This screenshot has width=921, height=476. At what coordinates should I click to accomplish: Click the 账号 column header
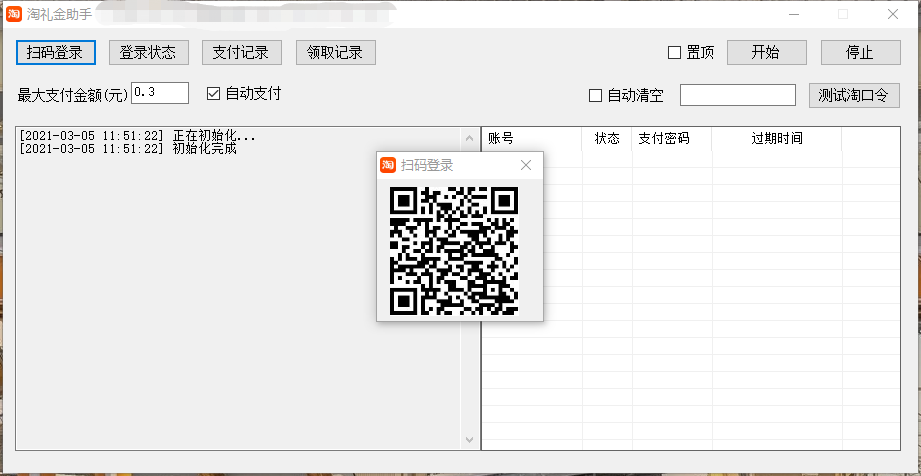(532, 139)
